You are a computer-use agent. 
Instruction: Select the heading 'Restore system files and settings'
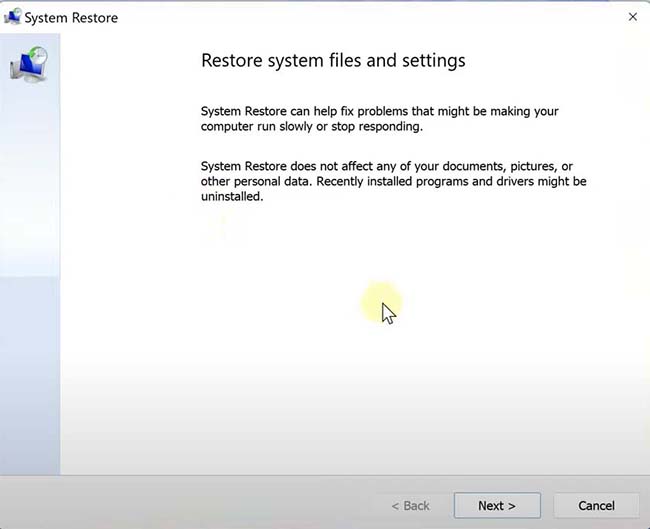point(333,61)
